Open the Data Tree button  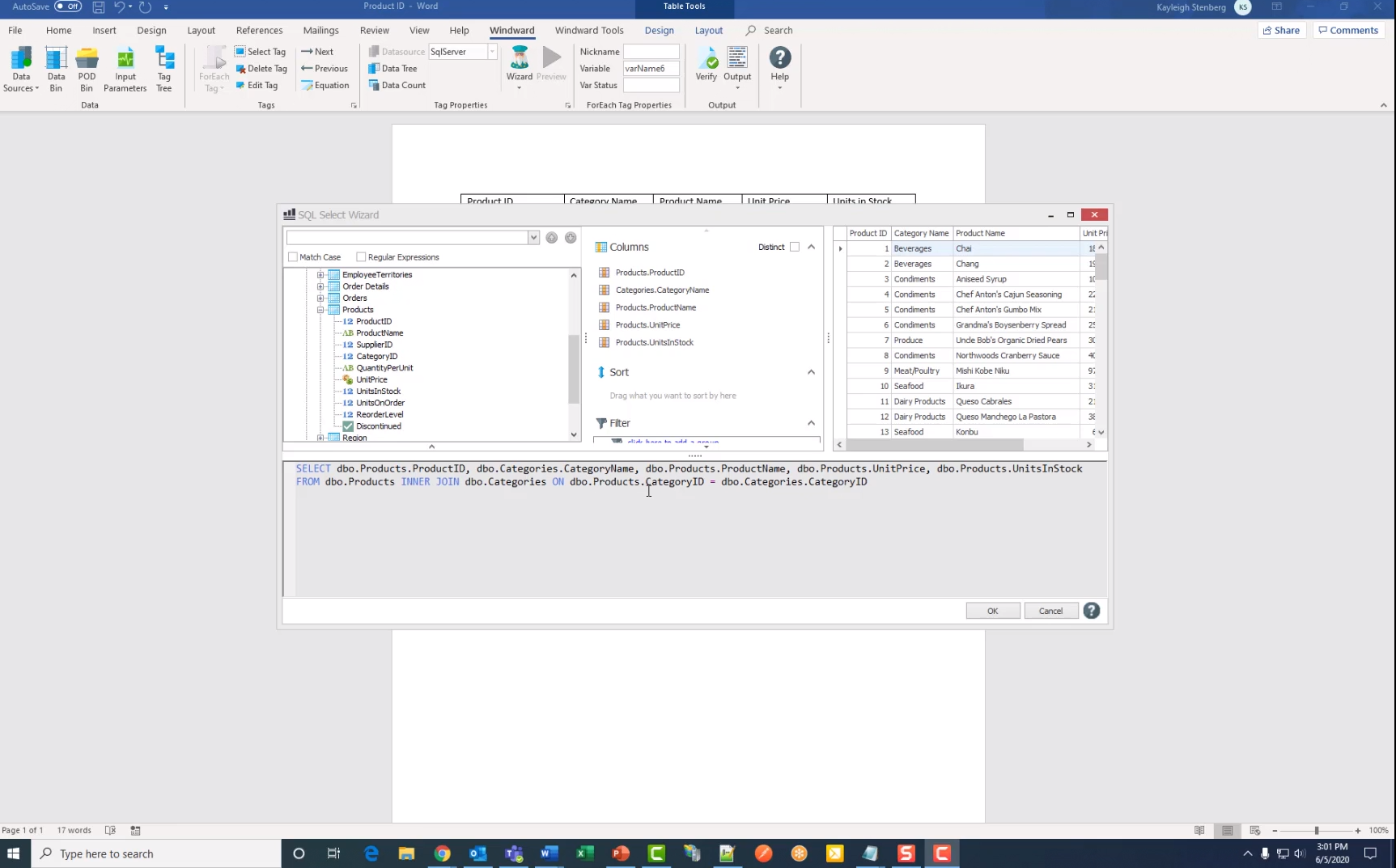click(x=392, y=69)
